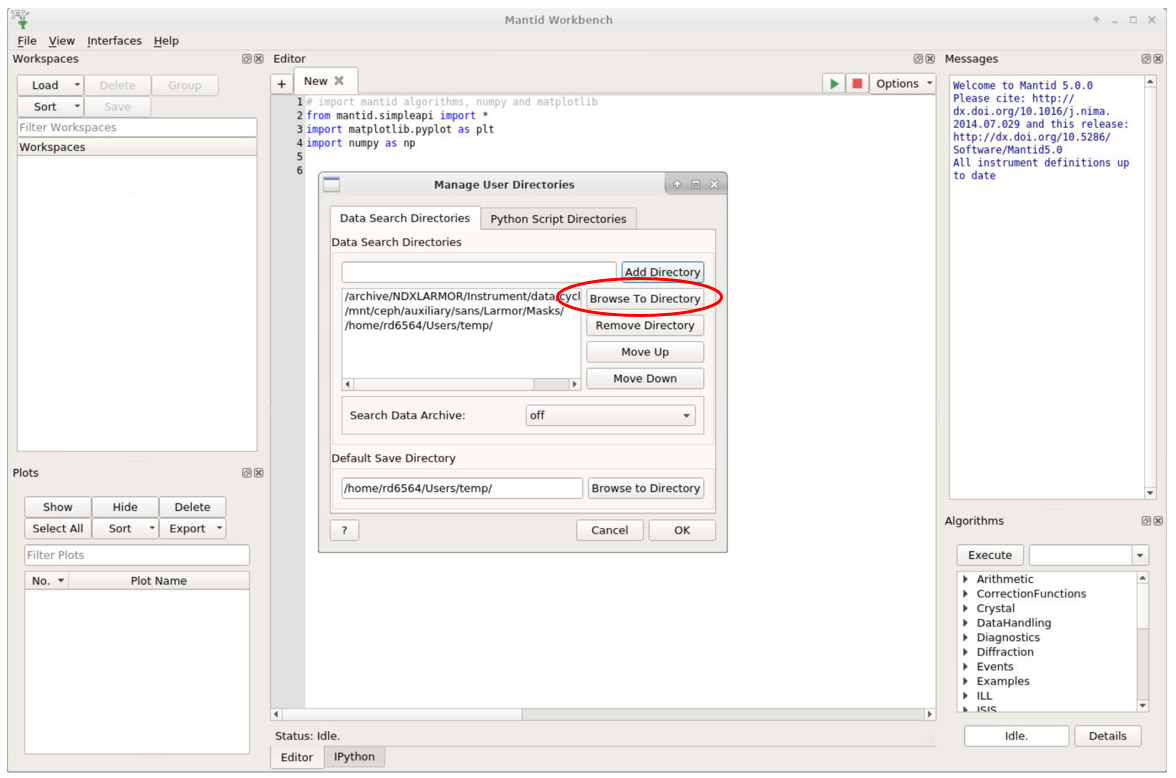Open the help question mark button
Viewport: 1176px width, 778px height.
point(344,530)
